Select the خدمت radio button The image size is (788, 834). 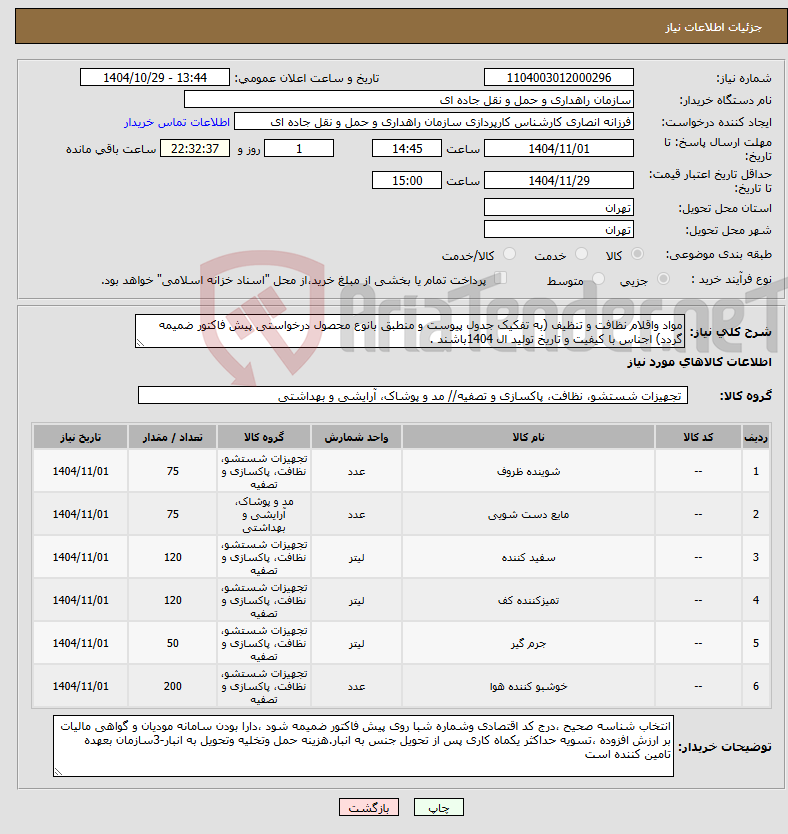click(x=581, y=254)
